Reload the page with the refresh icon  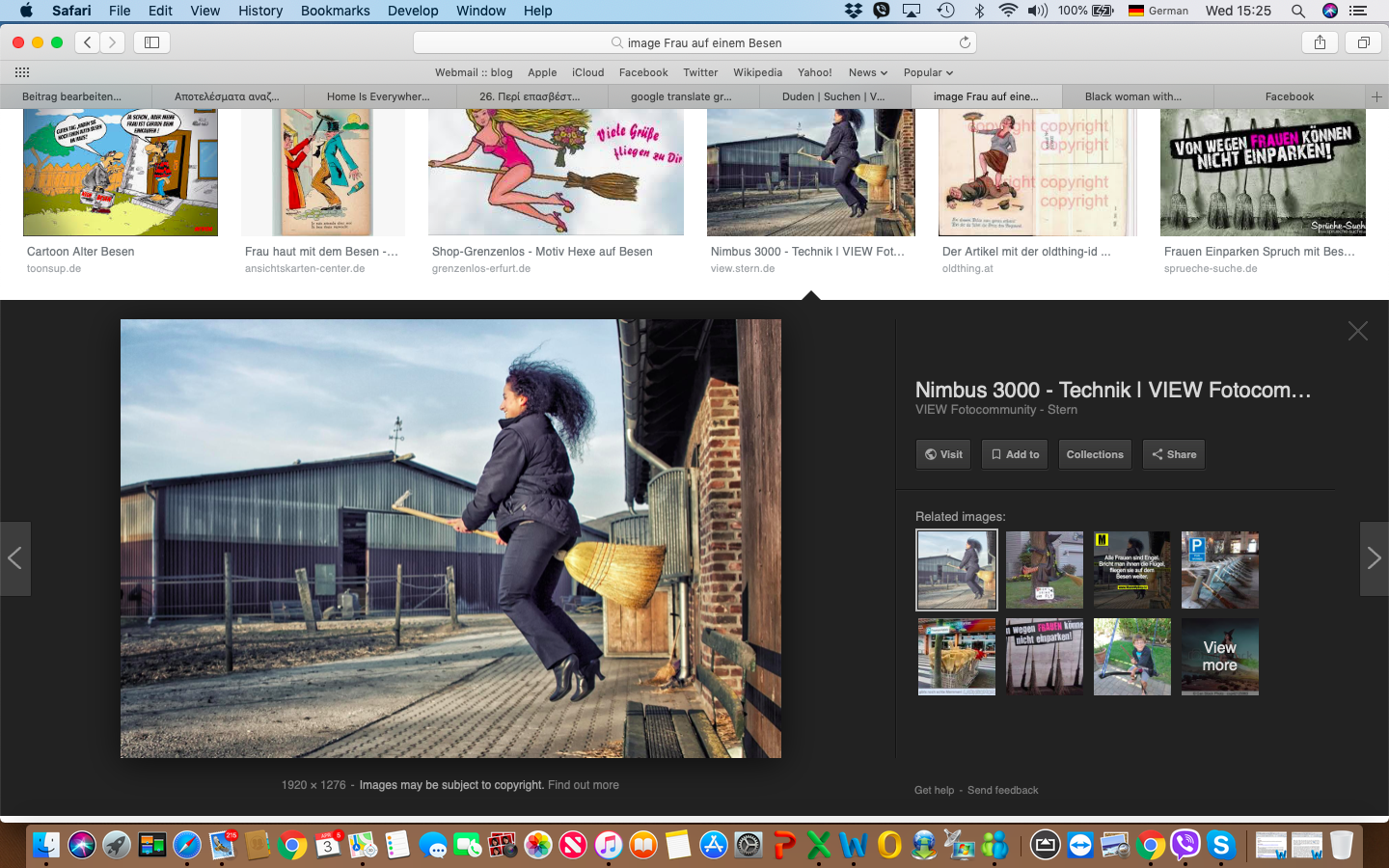(x=965, y=42)
